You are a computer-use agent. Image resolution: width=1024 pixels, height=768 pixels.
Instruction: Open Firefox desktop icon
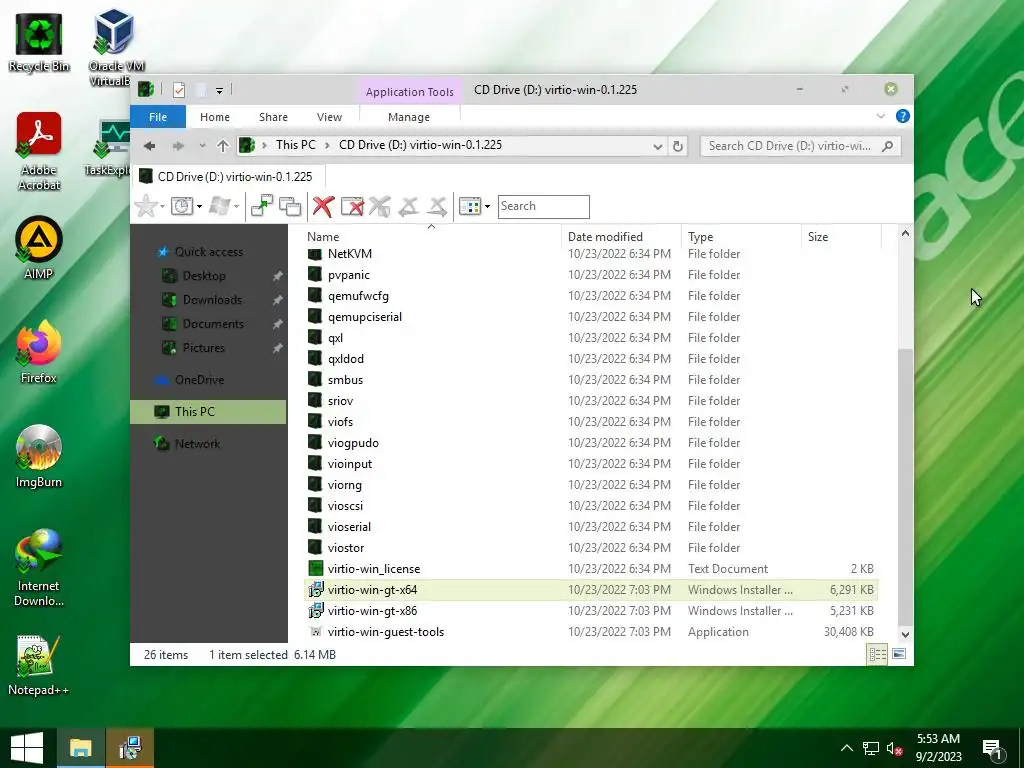click(x=39, y=353)
